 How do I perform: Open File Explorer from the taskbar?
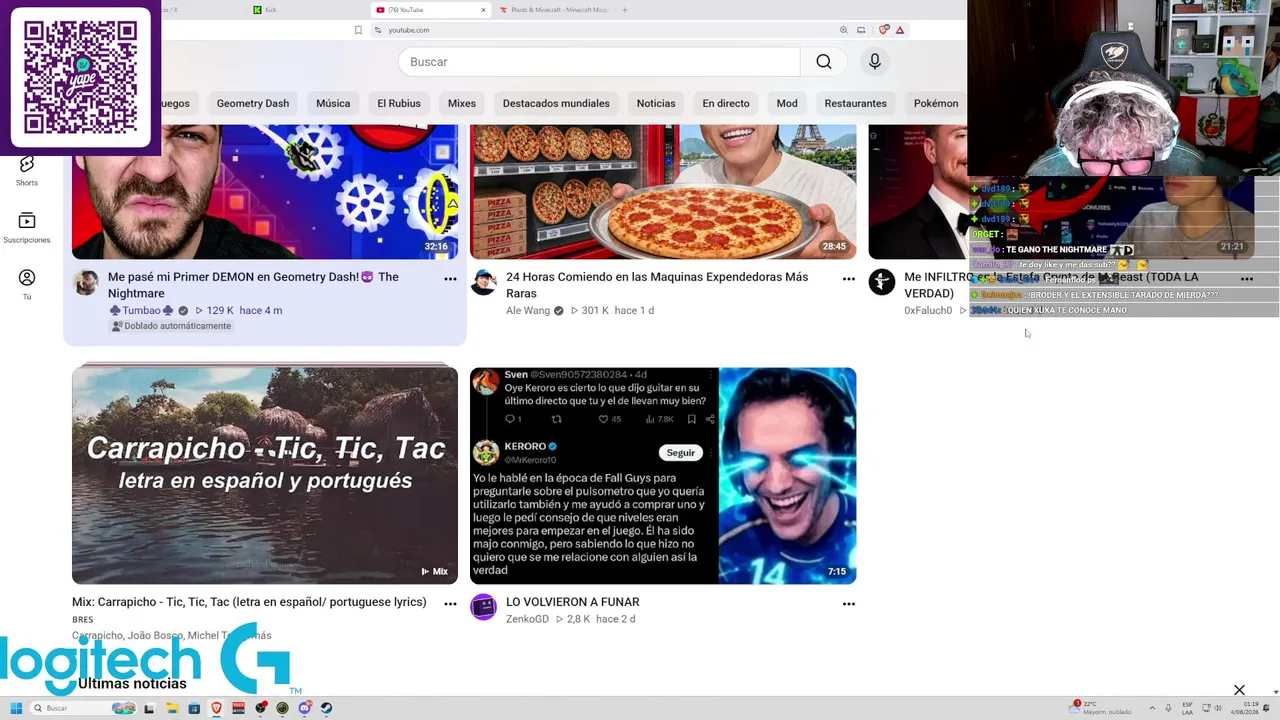pos(172,708)
